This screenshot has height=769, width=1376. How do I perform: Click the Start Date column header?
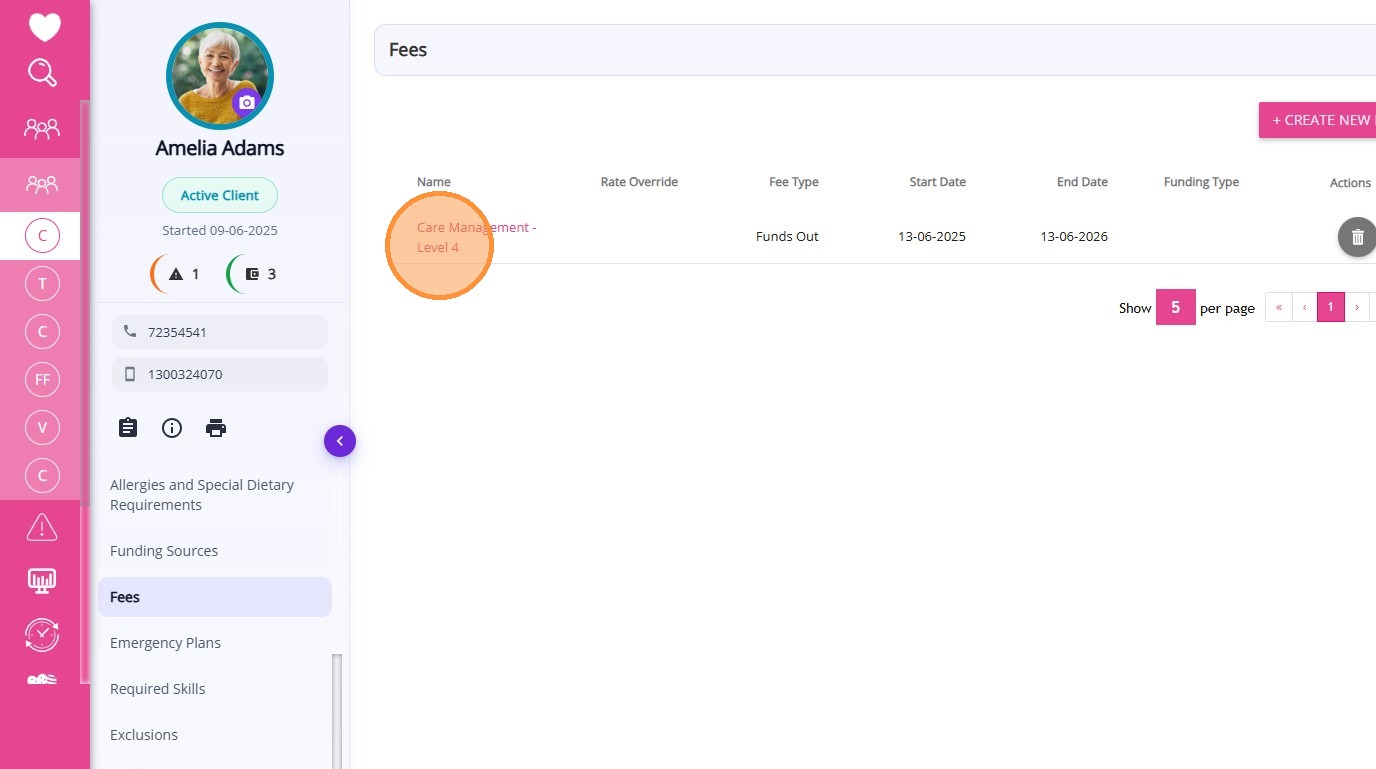coord(938,182)
